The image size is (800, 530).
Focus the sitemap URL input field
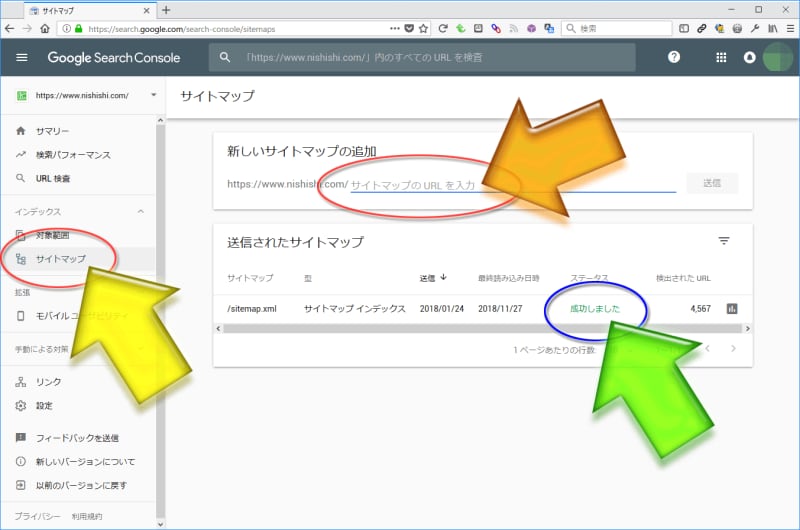[513, 185]
